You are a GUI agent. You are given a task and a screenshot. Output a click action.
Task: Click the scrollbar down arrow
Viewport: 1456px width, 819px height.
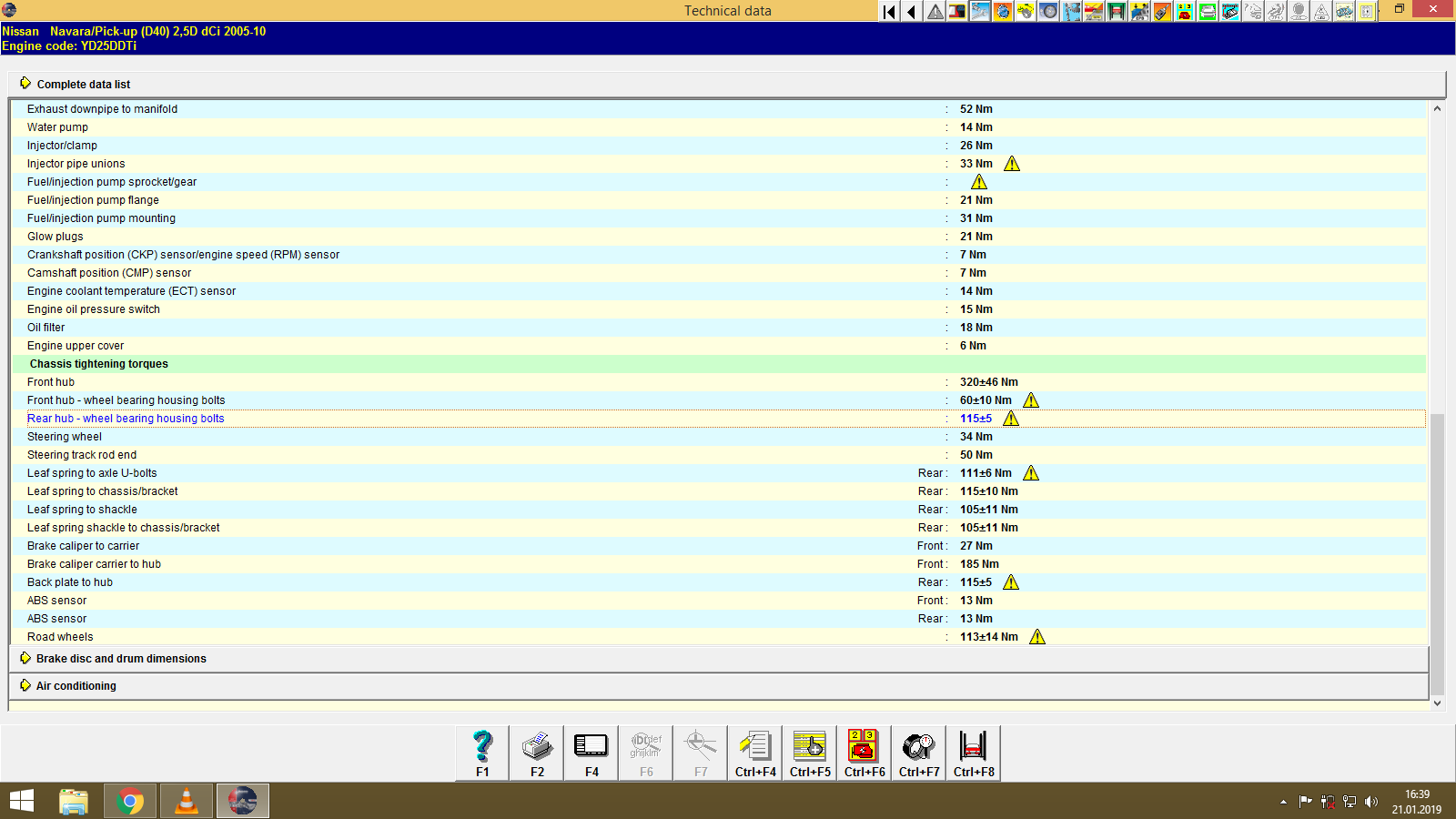coord(1438,703)
